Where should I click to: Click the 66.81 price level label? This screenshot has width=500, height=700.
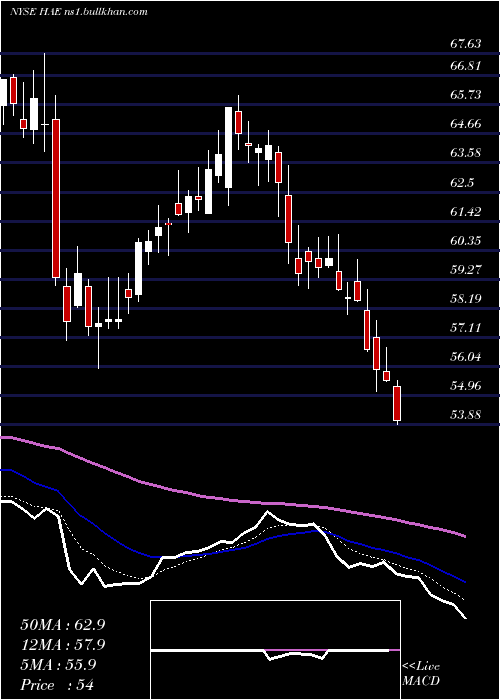[466, 66]
